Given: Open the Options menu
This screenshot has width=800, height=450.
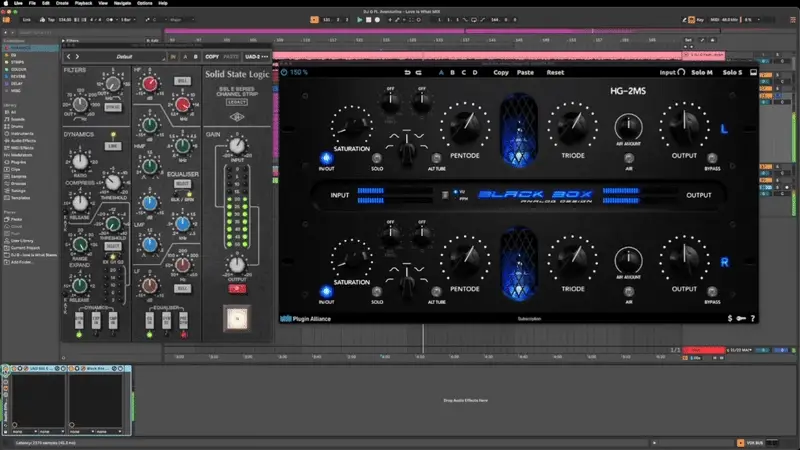Looking at the screenshot, I should [x=144, y=3].
